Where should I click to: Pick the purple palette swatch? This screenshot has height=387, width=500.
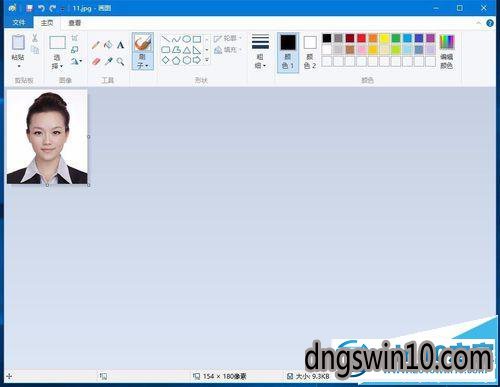(x=430, y=38)
